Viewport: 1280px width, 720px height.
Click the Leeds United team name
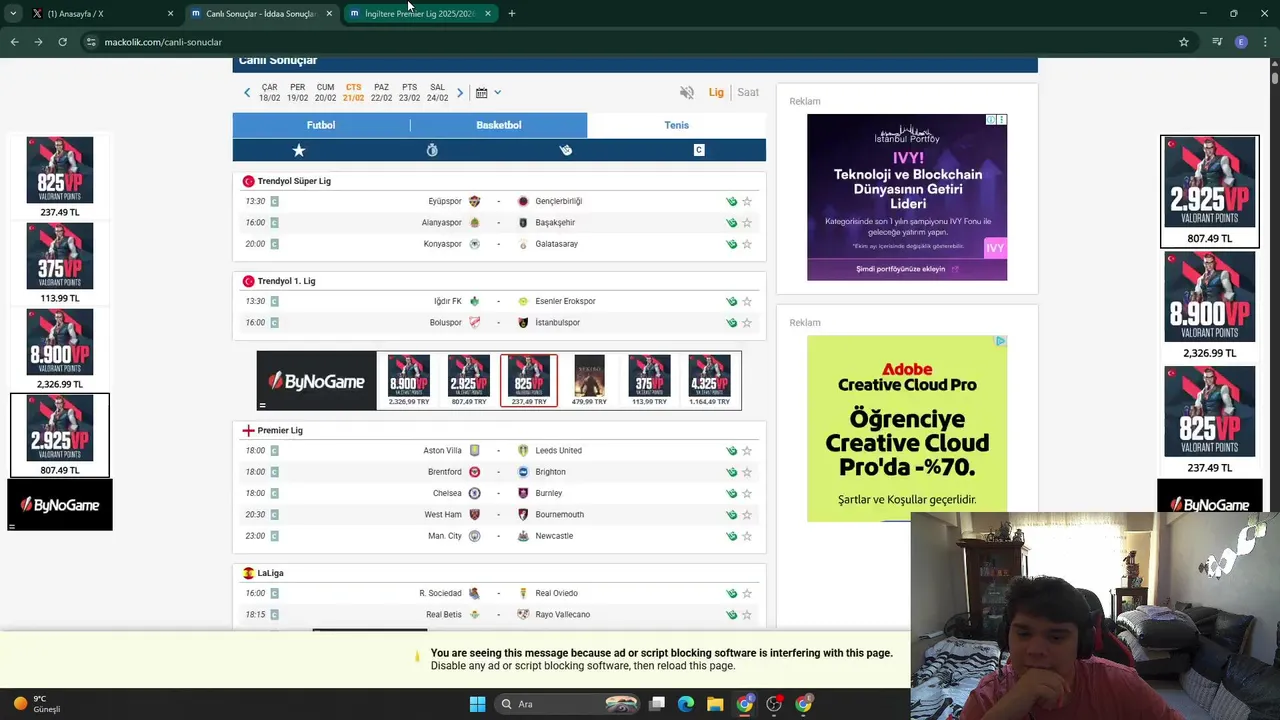(558, 451)
